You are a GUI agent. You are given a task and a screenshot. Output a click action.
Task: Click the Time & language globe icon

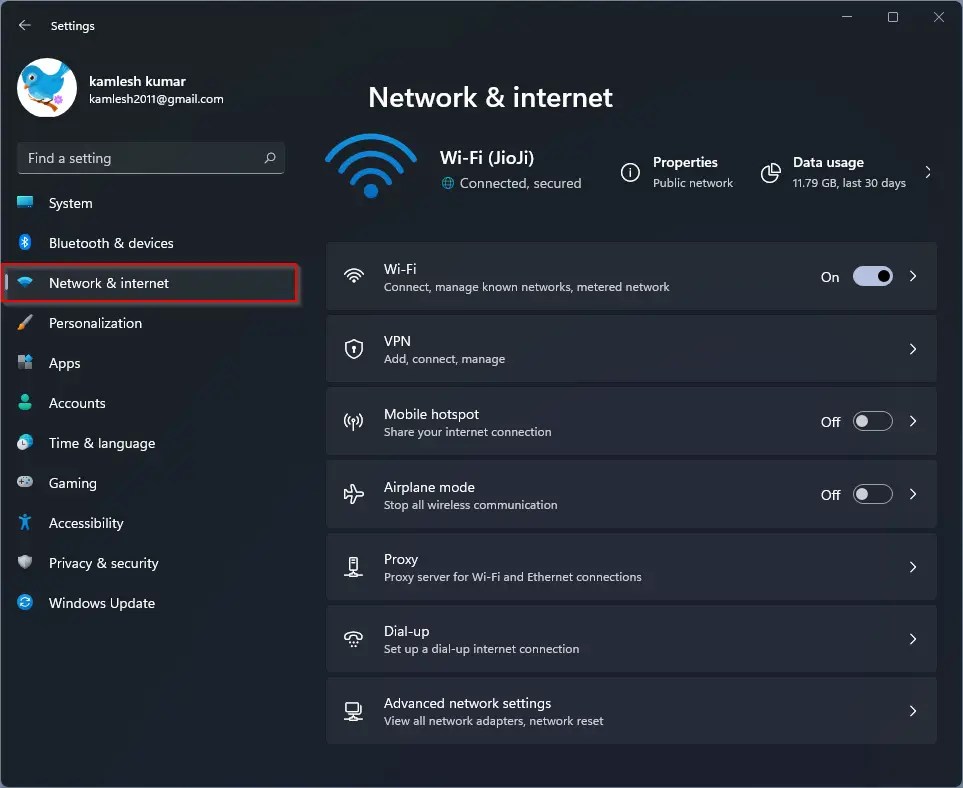pos(25,442)
